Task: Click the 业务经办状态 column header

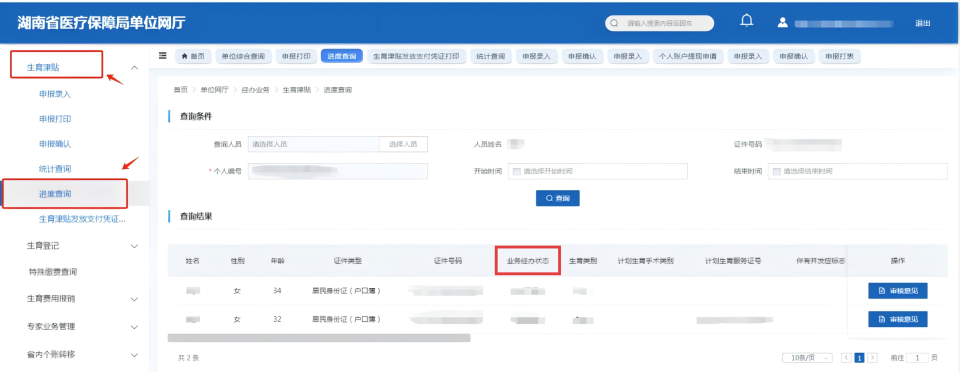Action: (527, 261)
